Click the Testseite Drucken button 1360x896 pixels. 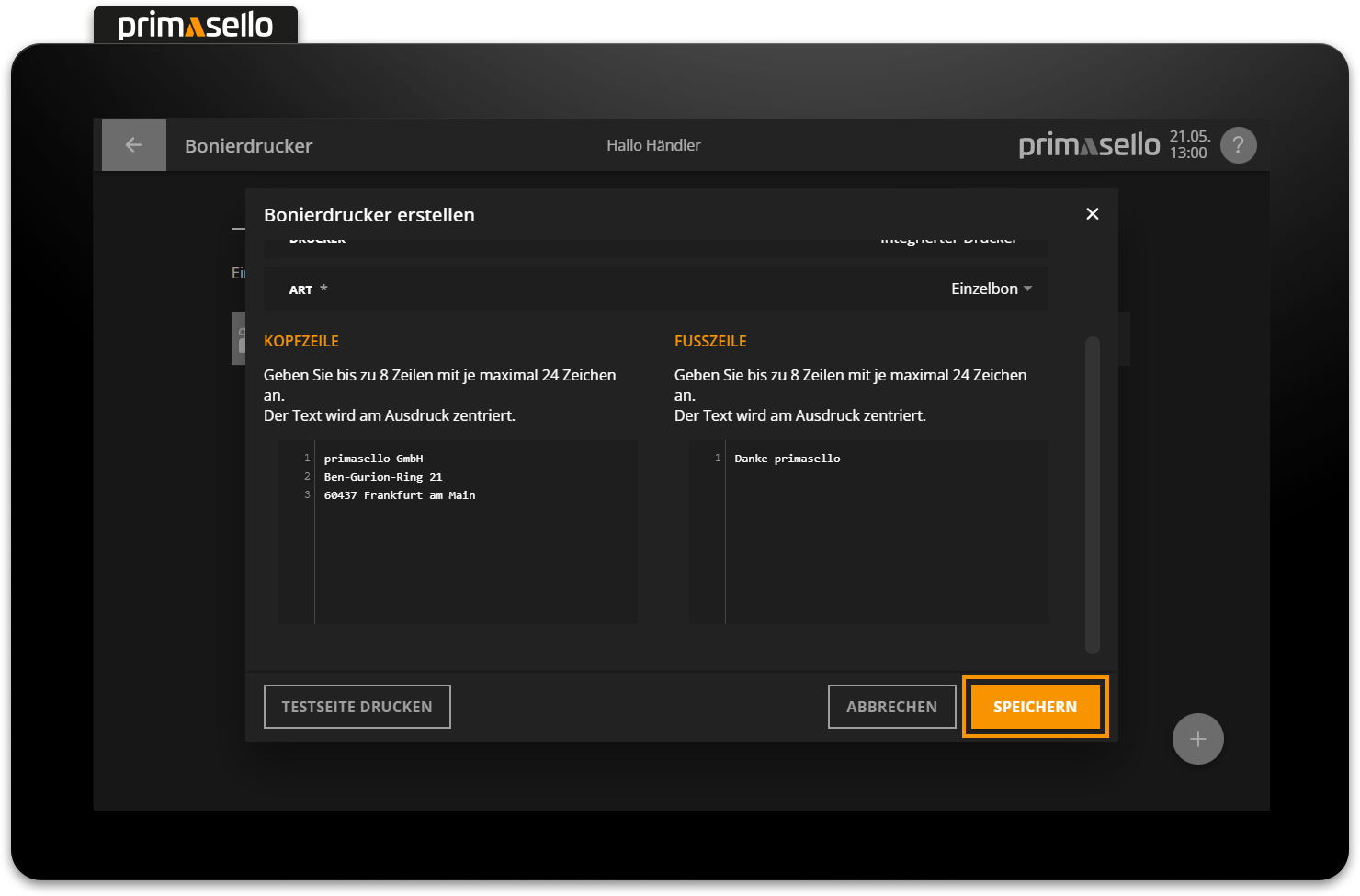(357, 707)
